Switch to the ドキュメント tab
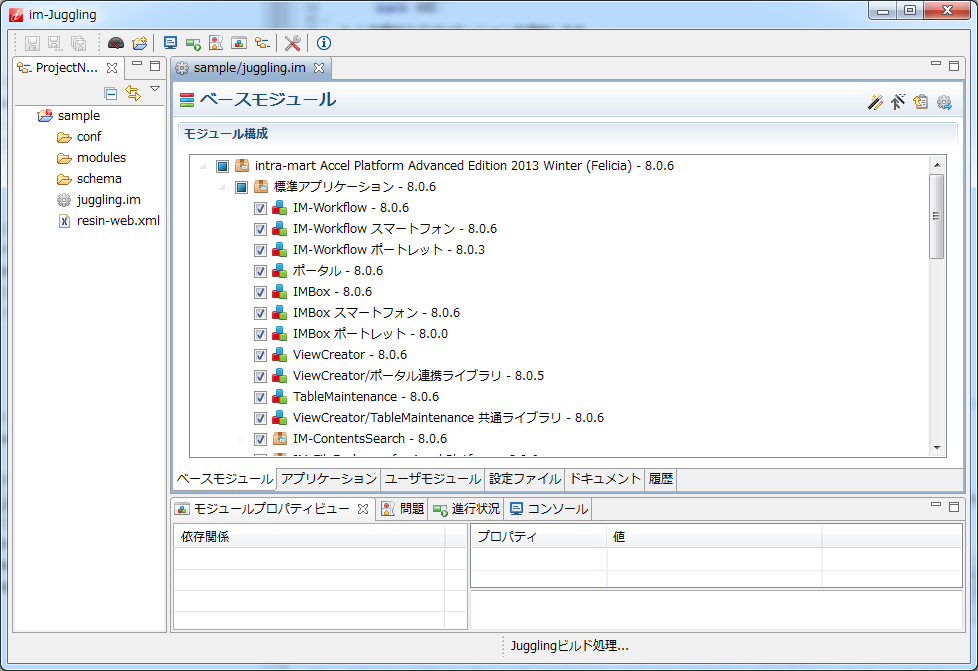The width and height of the screenshot is (978, 671). click(x=605, y=479)
